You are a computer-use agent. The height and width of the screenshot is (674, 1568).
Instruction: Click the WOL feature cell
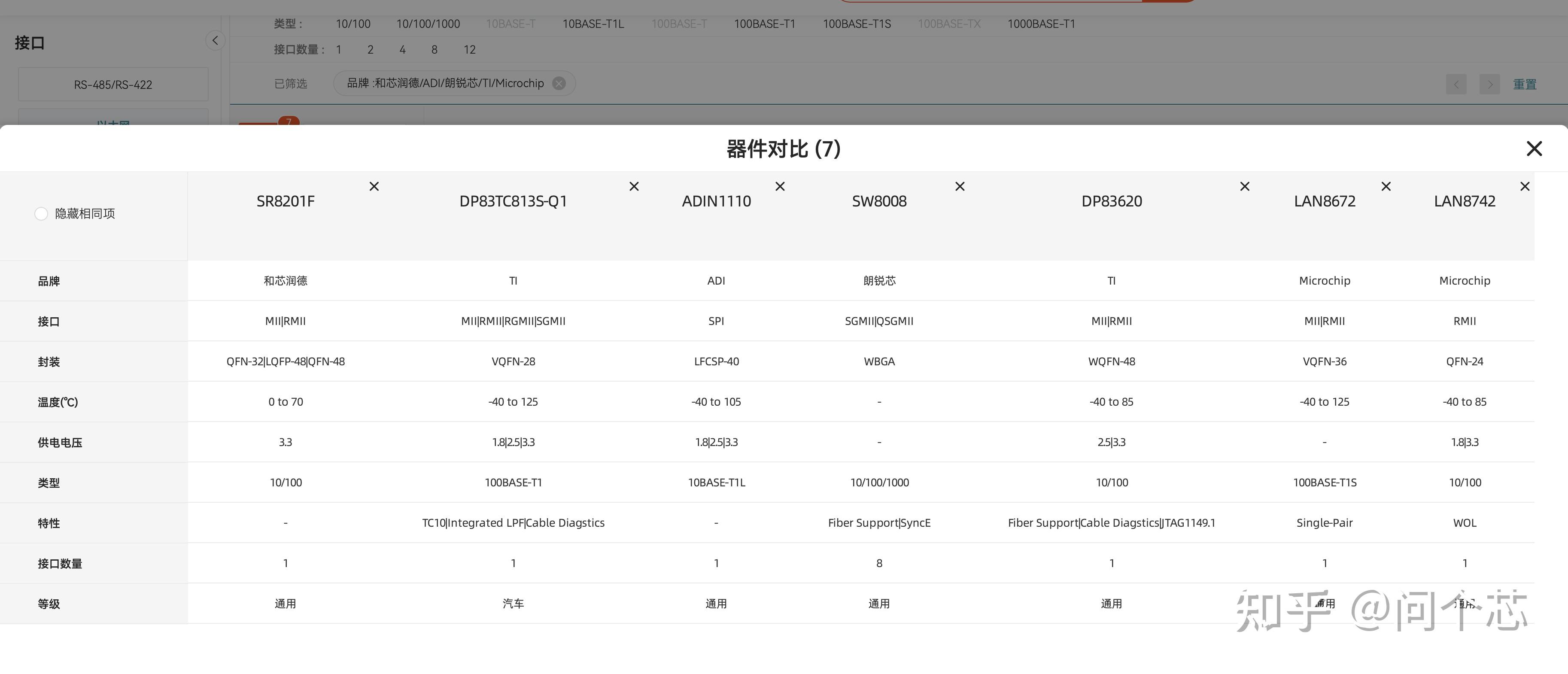tap(1465, 523)
